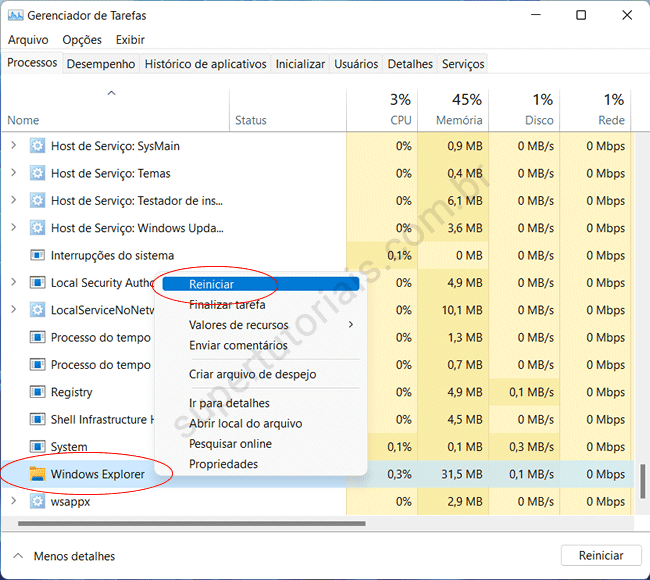Click the gear icon for Host de Serviço: SysMain

pos(38,146)
